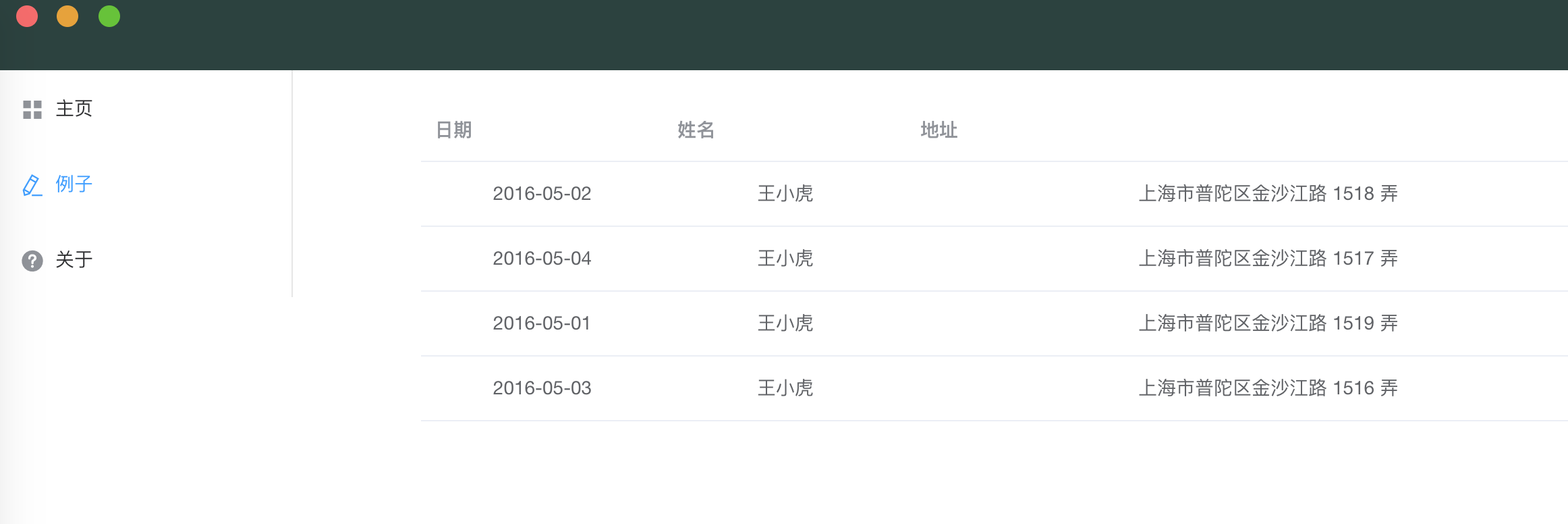
Task: Click the green zoom circle
Action: (109, 16)
